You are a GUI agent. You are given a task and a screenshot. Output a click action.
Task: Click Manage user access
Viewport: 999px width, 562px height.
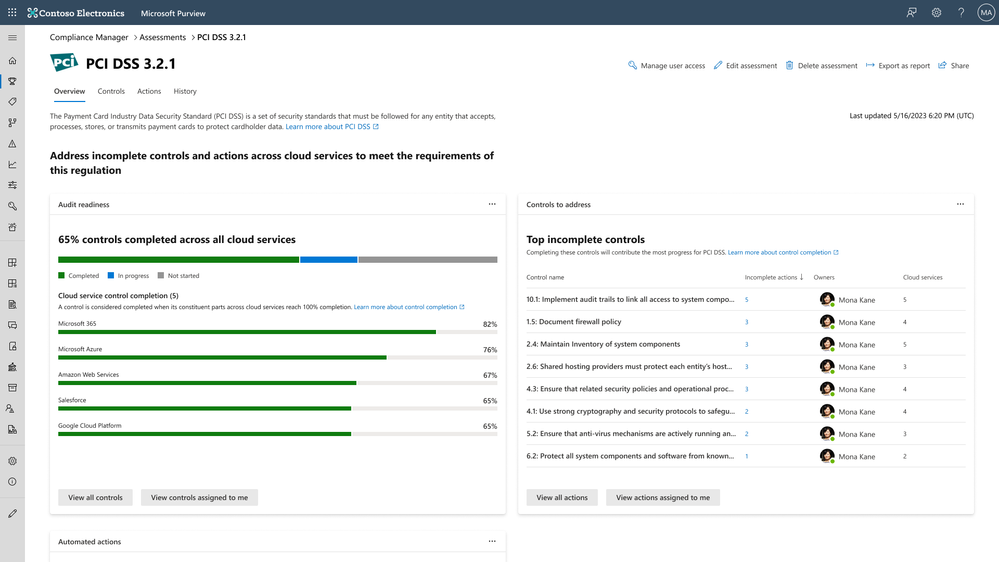(666, 65)
